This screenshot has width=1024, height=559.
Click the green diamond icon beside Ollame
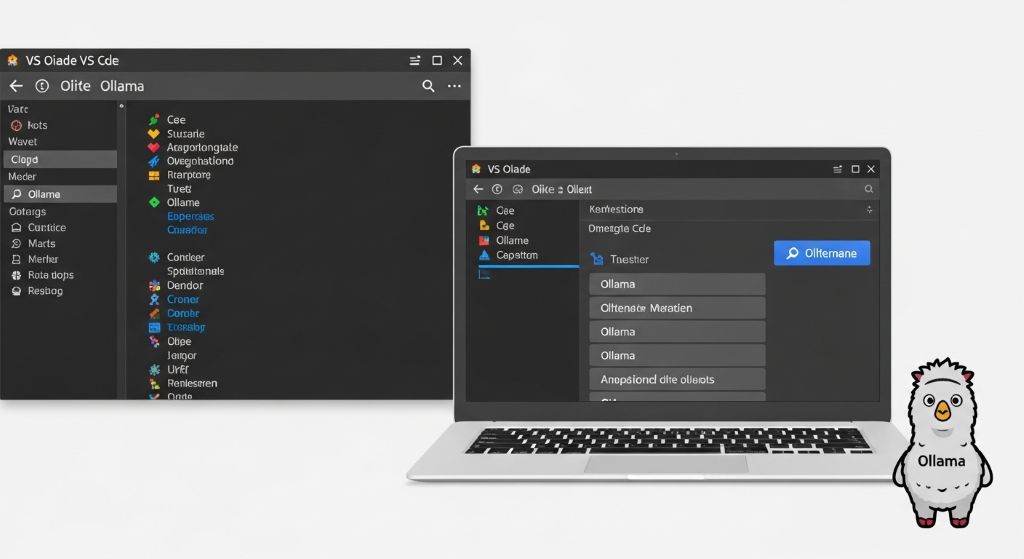(x=154, y=202)
